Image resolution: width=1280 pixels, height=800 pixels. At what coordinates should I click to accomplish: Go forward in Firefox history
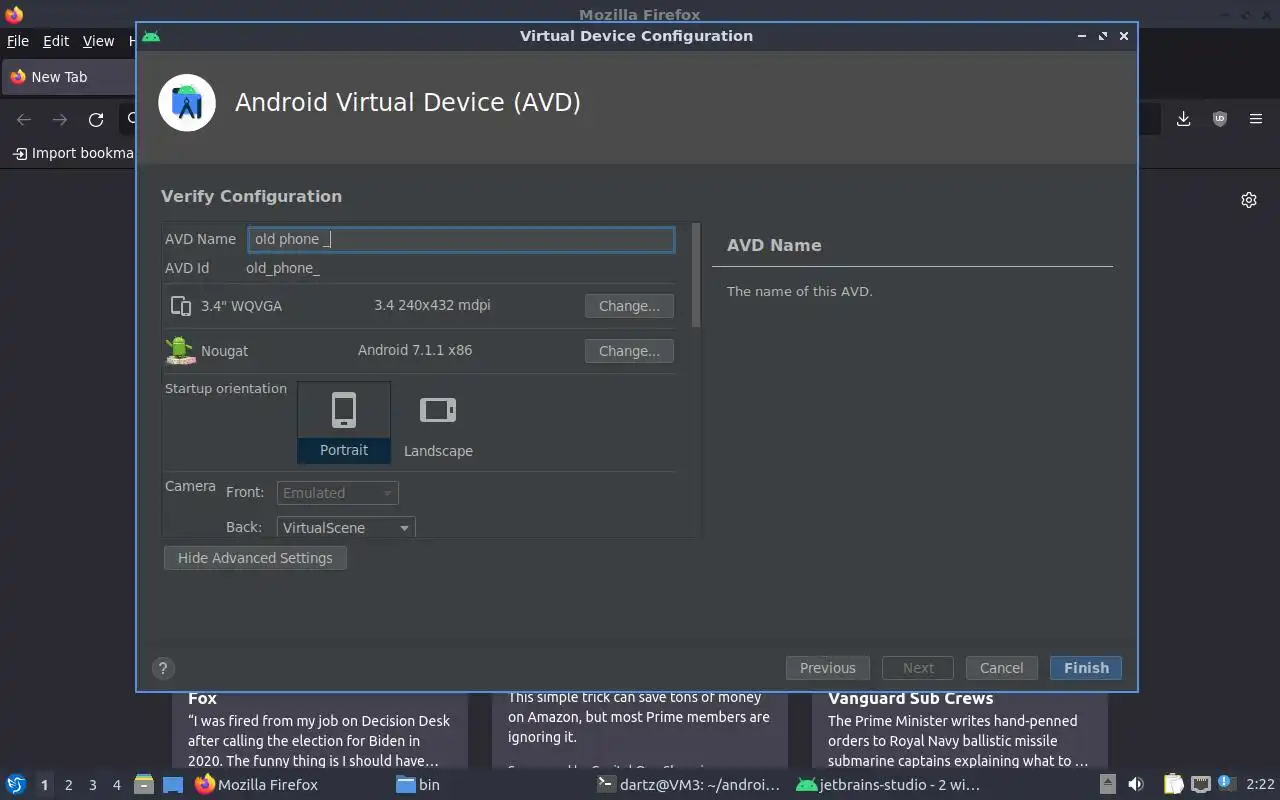pos(60,120)
